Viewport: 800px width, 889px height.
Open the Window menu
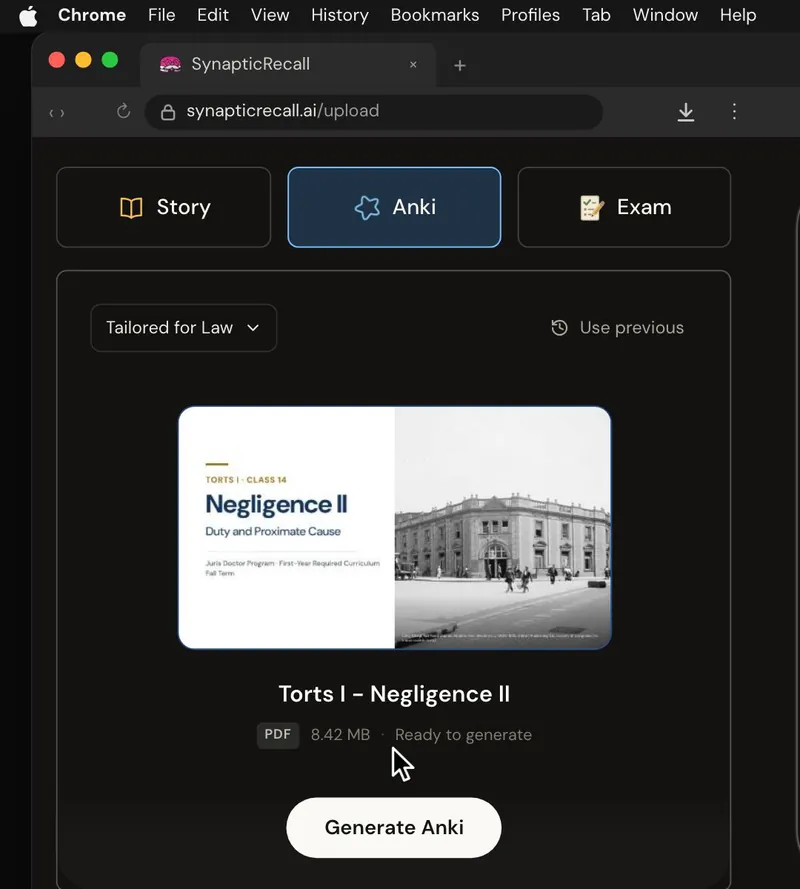pyautogui.click(x=665, y=15)
